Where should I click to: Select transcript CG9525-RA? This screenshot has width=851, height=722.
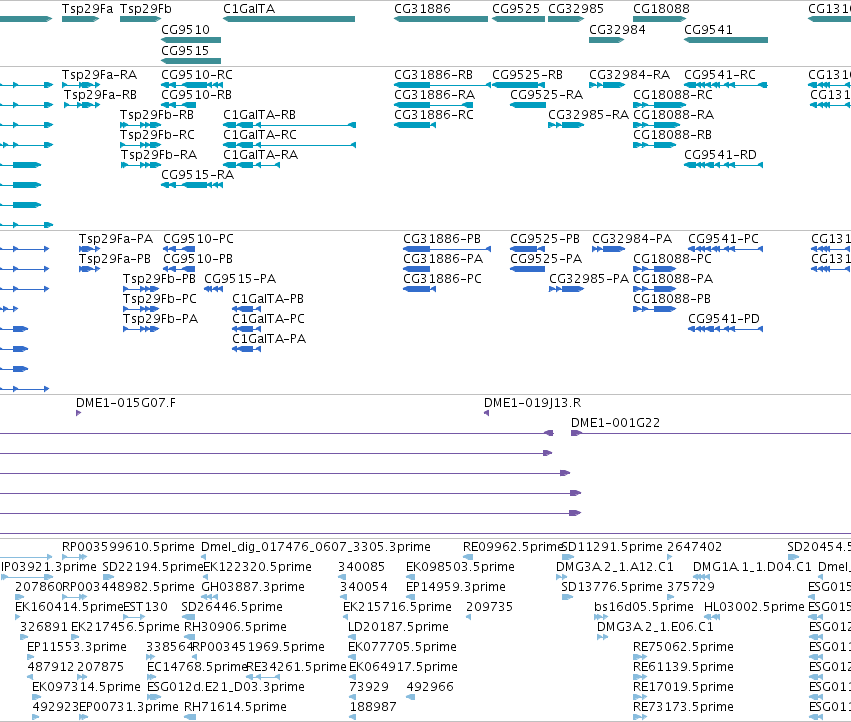(528, 105)
